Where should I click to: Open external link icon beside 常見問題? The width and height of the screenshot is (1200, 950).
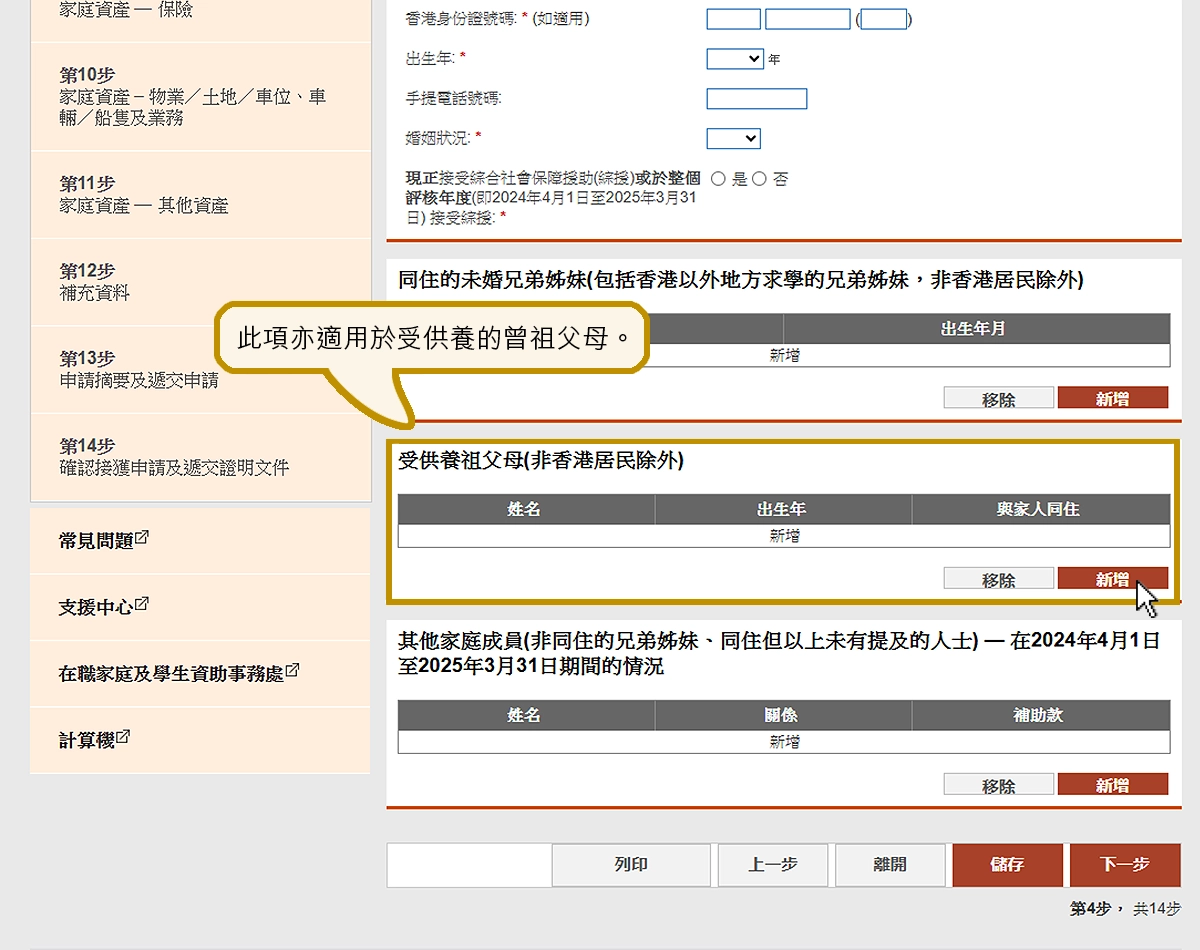(x=142, y=537)
